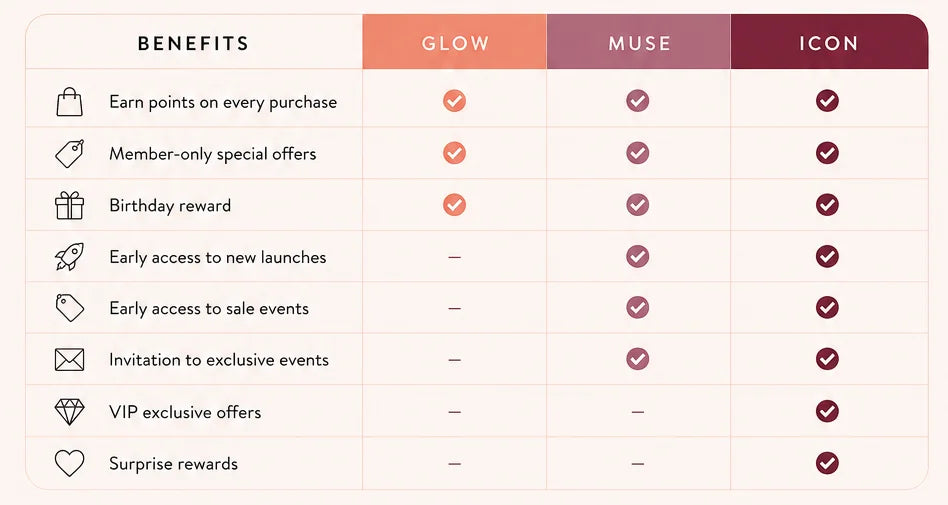Select the GLOW tier header
Image resolution: width=948 pixels, height=505 pixels.
[455, 42]
